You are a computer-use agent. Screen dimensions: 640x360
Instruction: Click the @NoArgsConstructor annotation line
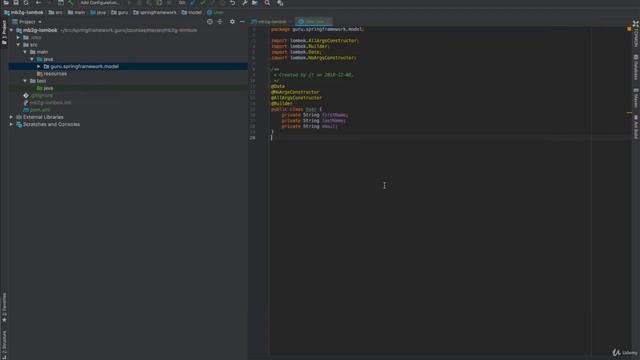coord(295,92)
